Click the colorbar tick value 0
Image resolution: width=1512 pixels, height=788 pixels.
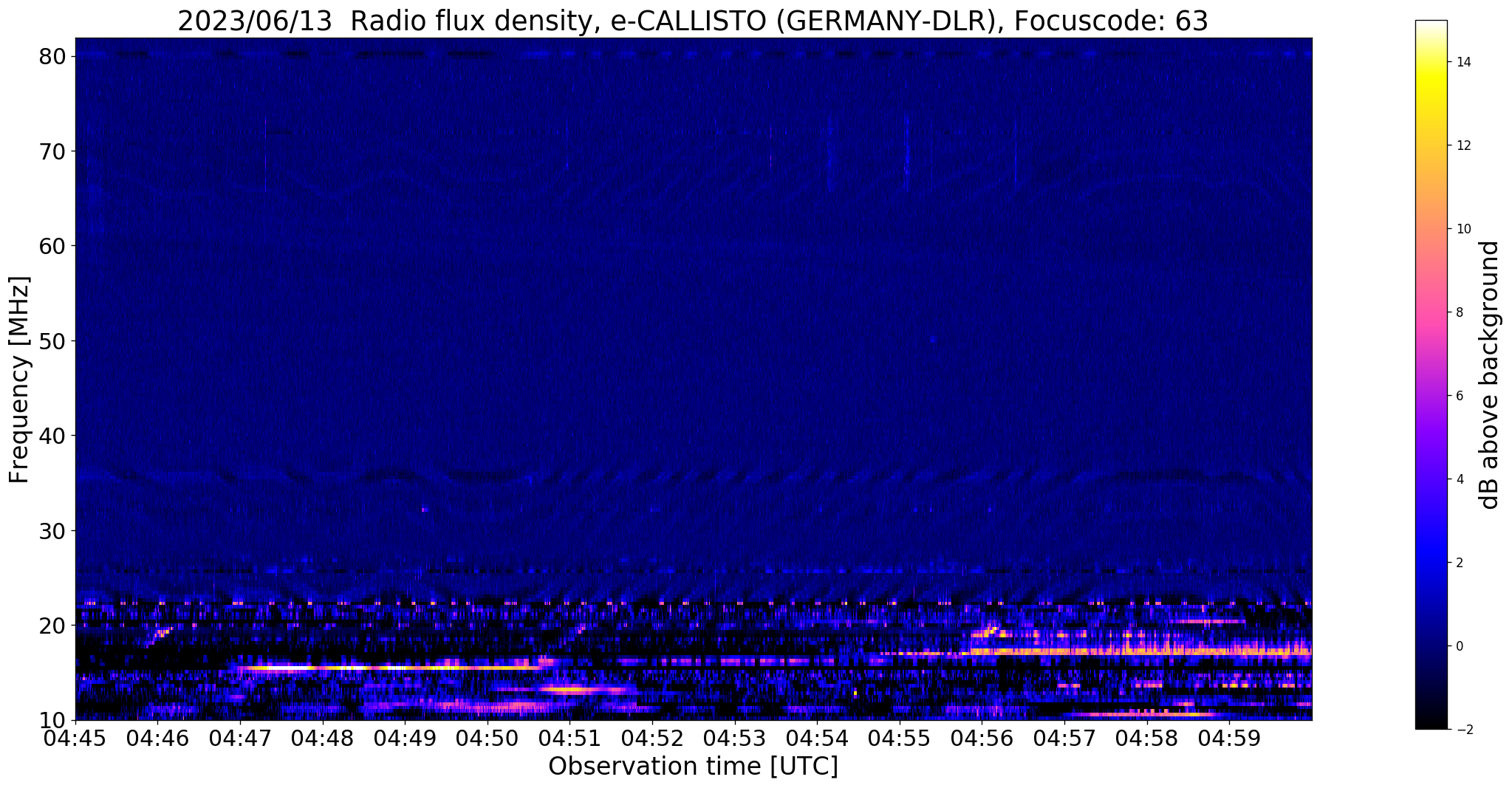[x=1459, y=646]
